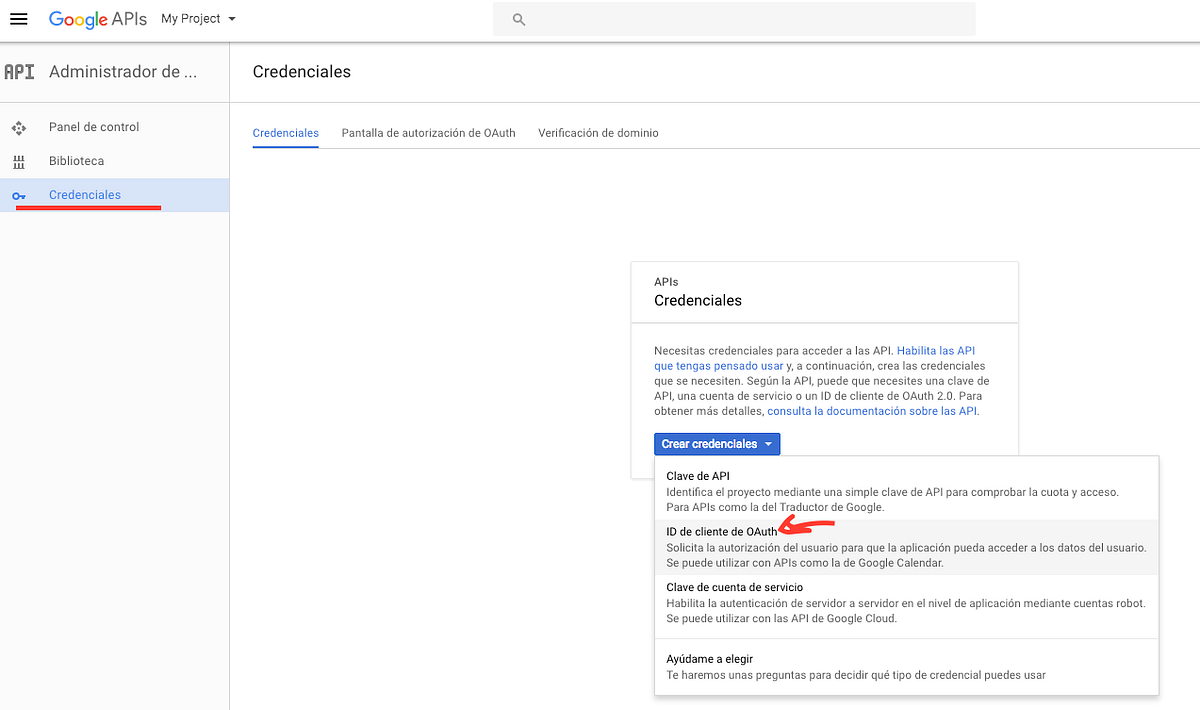The width and height of the screenshot is (1200, 710).
Task: Click the Biblioteca grid icon
Action: (20, 160)
